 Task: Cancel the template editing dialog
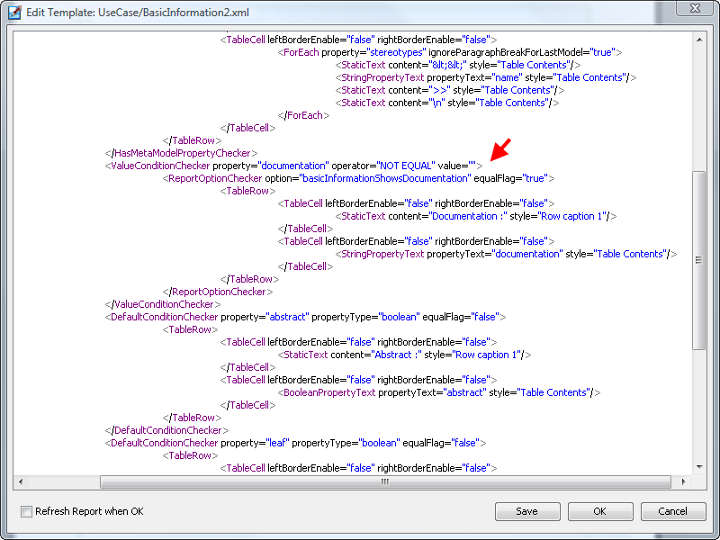click(673, 511)
